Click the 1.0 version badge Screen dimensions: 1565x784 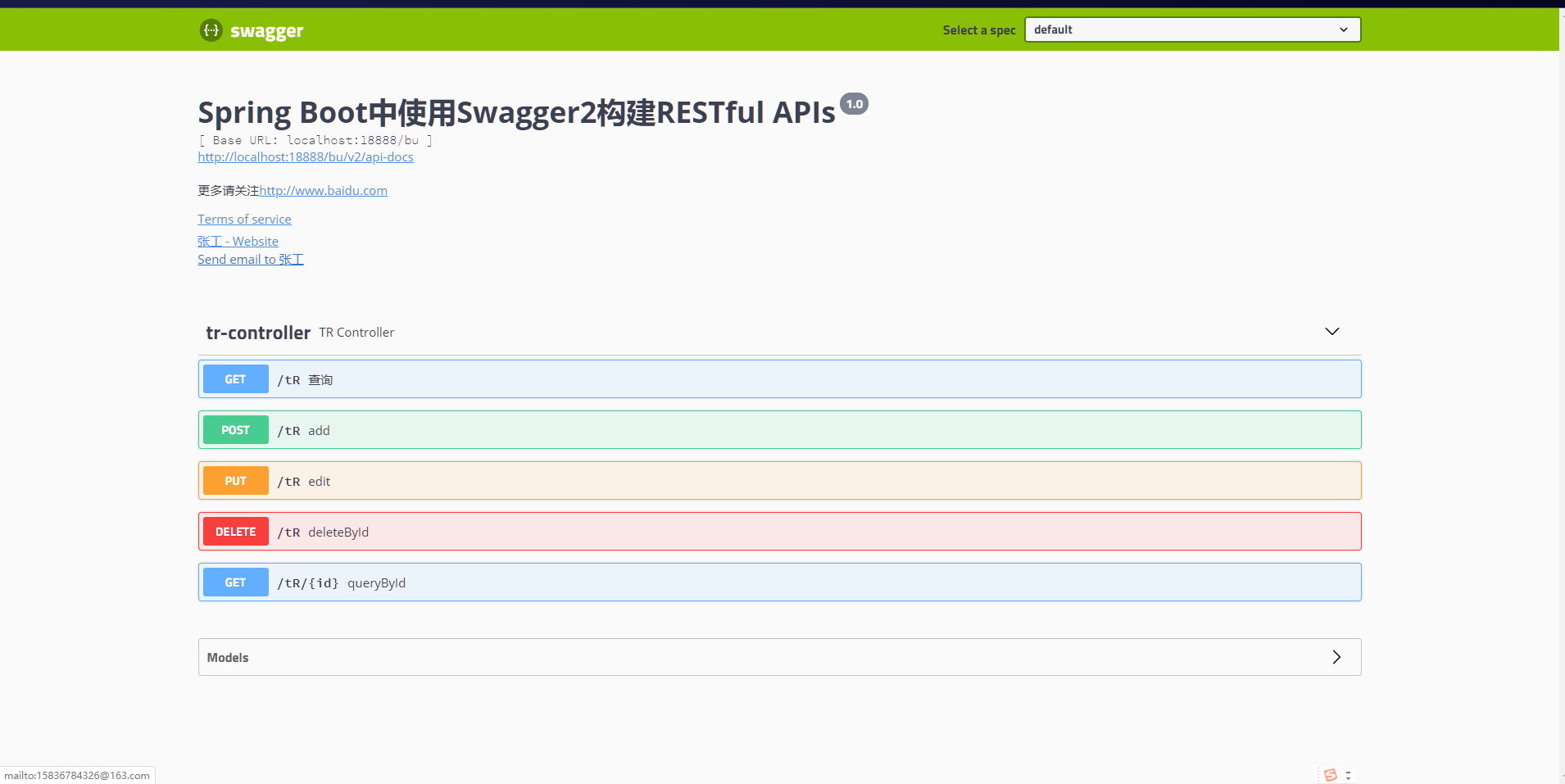pos(855,104)
